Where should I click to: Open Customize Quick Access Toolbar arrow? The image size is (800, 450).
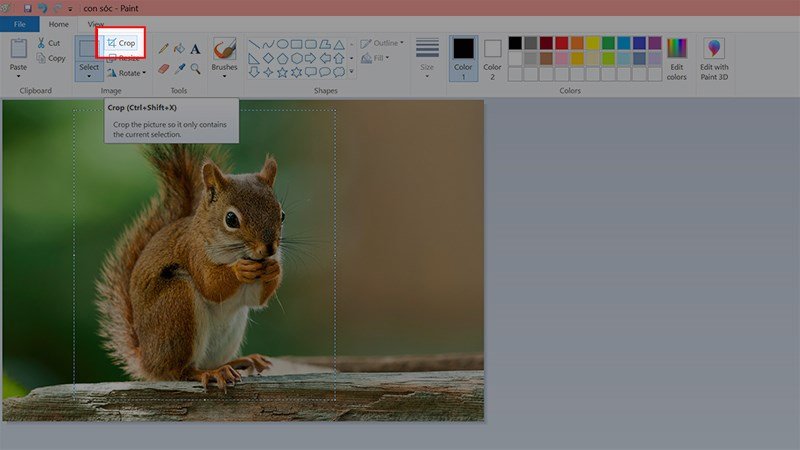tap(70, 9)
